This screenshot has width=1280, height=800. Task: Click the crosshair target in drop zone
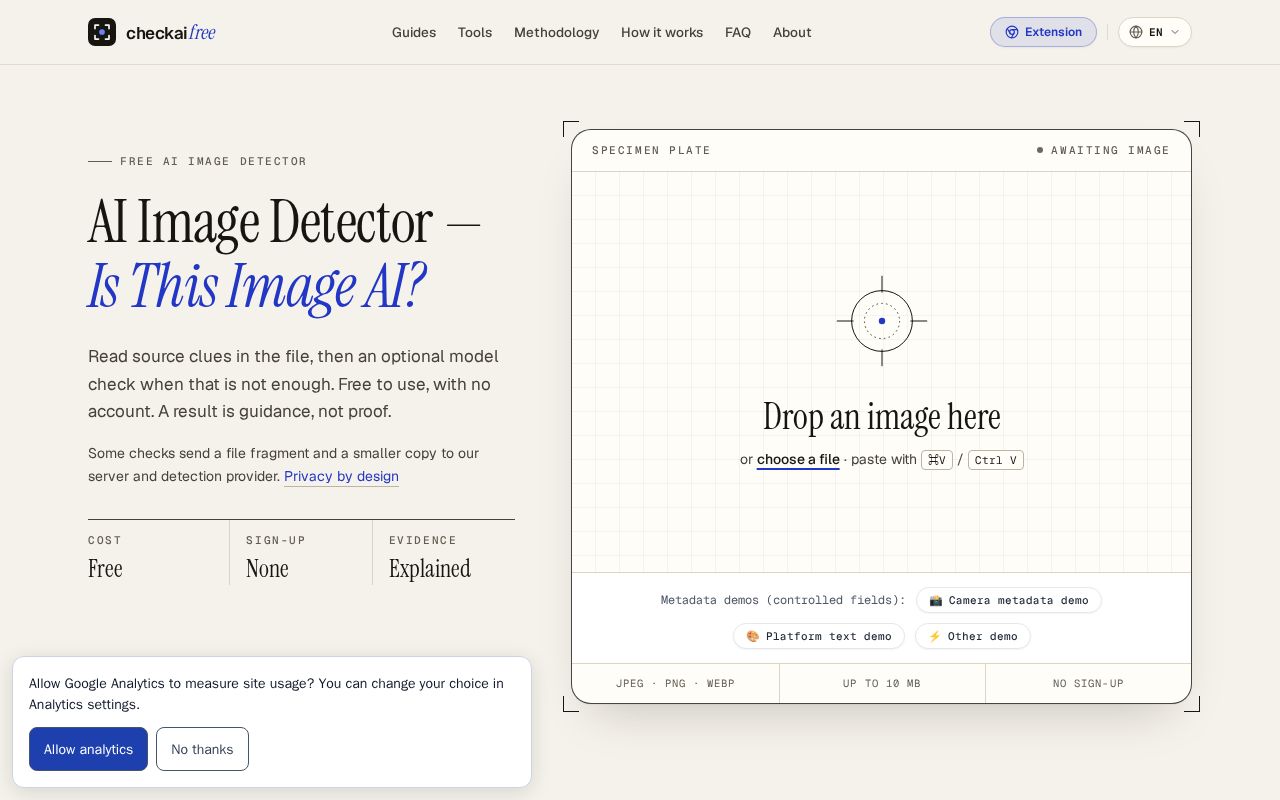coord(882,321)
